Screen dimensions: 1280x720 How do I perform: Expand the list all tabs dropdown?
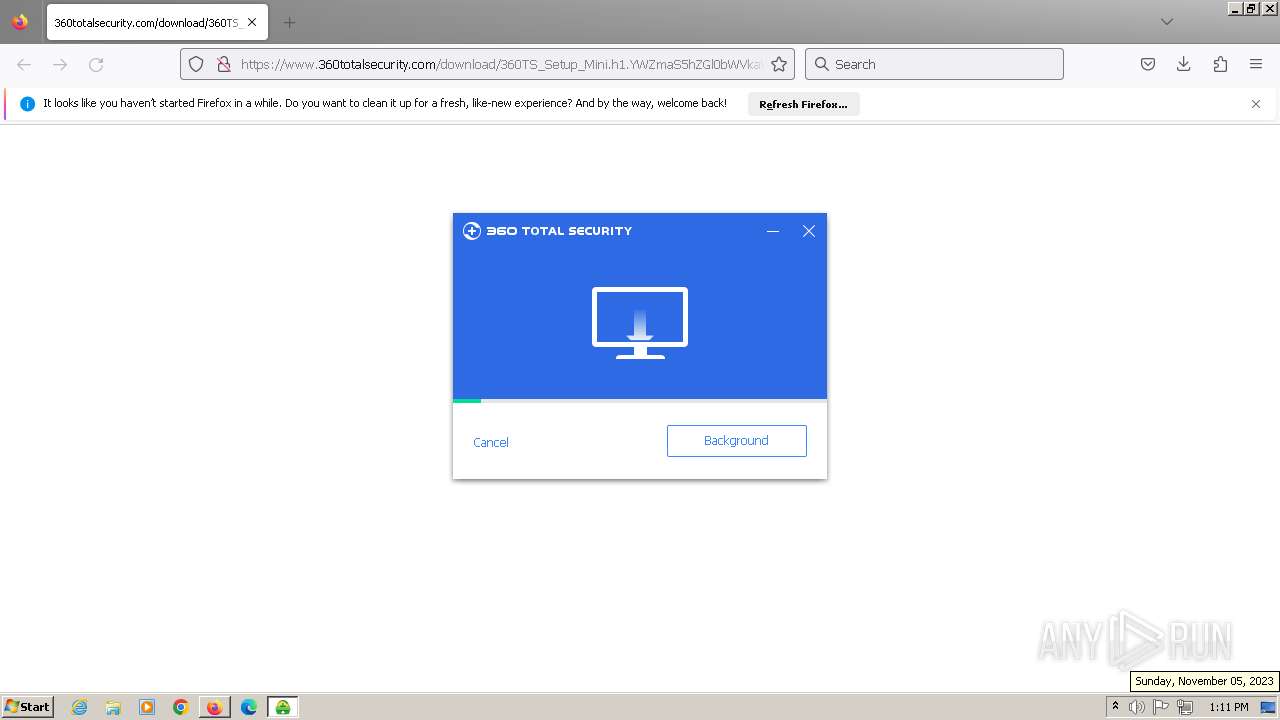coord(1167,22)
